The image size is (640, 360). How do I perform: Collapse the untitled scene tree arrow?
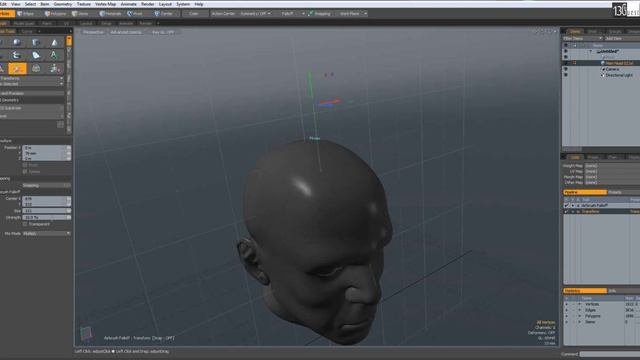(591, 51)
